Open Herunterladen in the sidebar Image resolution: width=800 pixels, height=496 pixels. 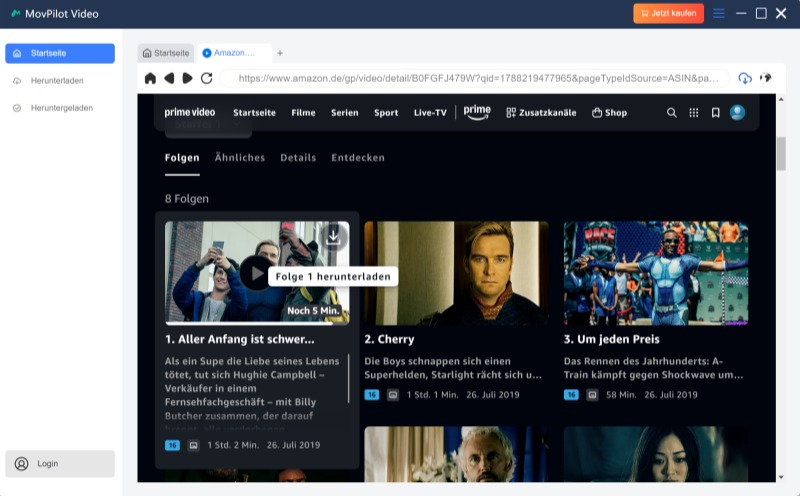pyautogui.click(x=57, y=81)
